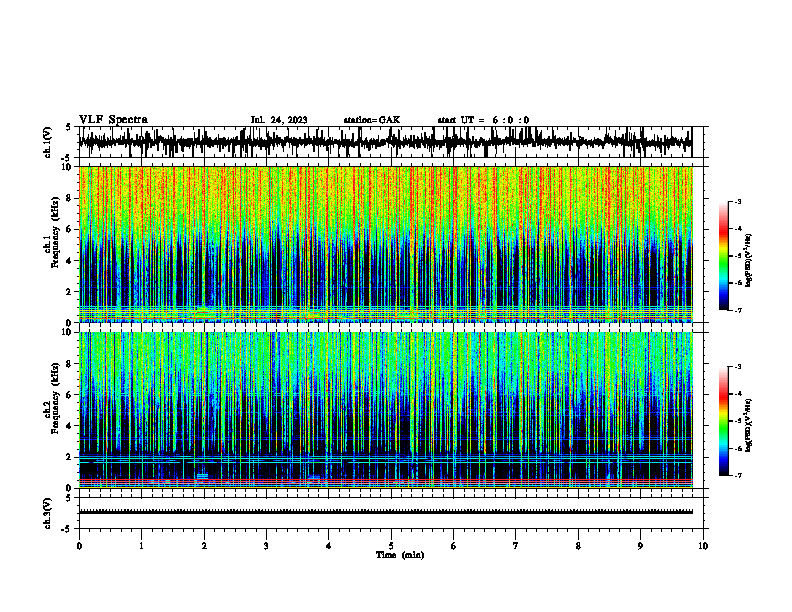The height and width of the screenshot is (612, 792).
Task: Click time axis tick label "1"
Action: 141,546
